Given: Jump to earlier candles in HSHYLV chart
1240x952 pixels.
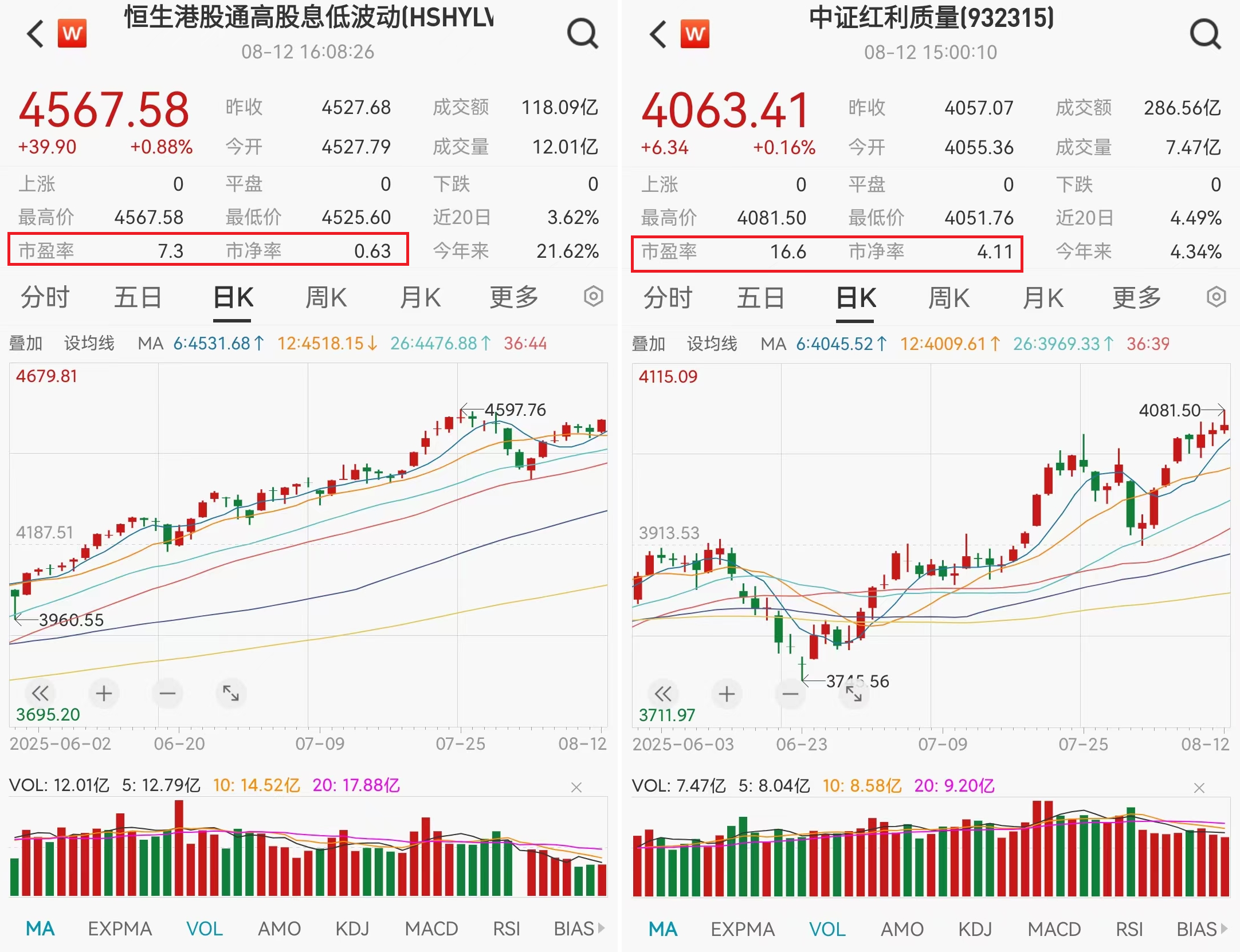Looking at the screenshot, I should pos(40,694).
